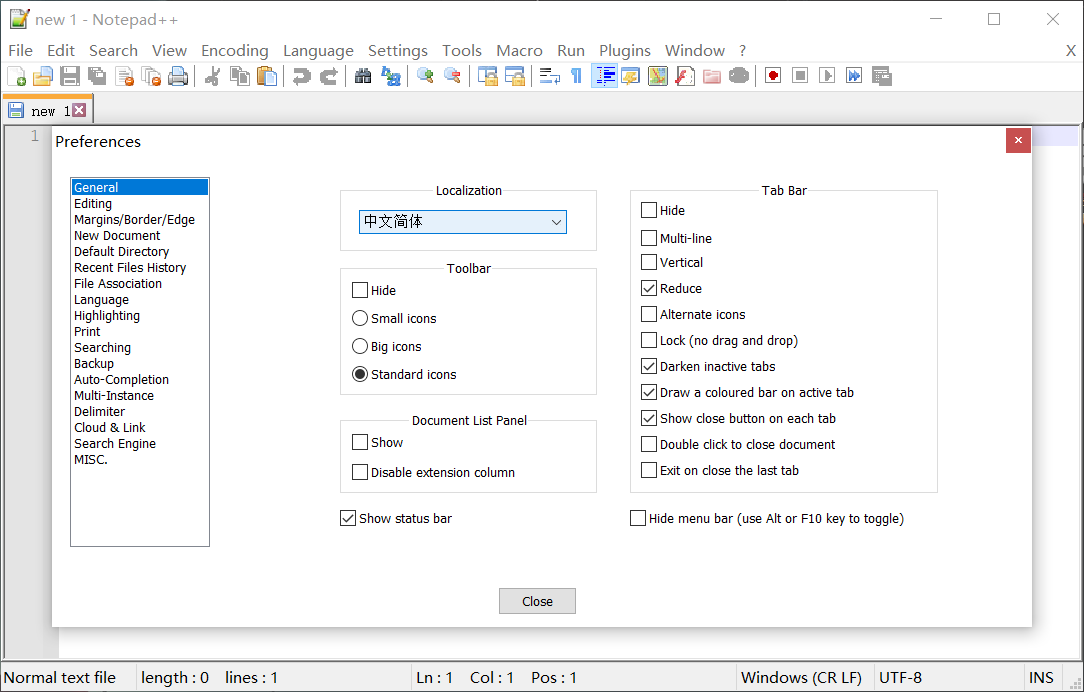Select the Searching category in Preferences

pos(102,347)
